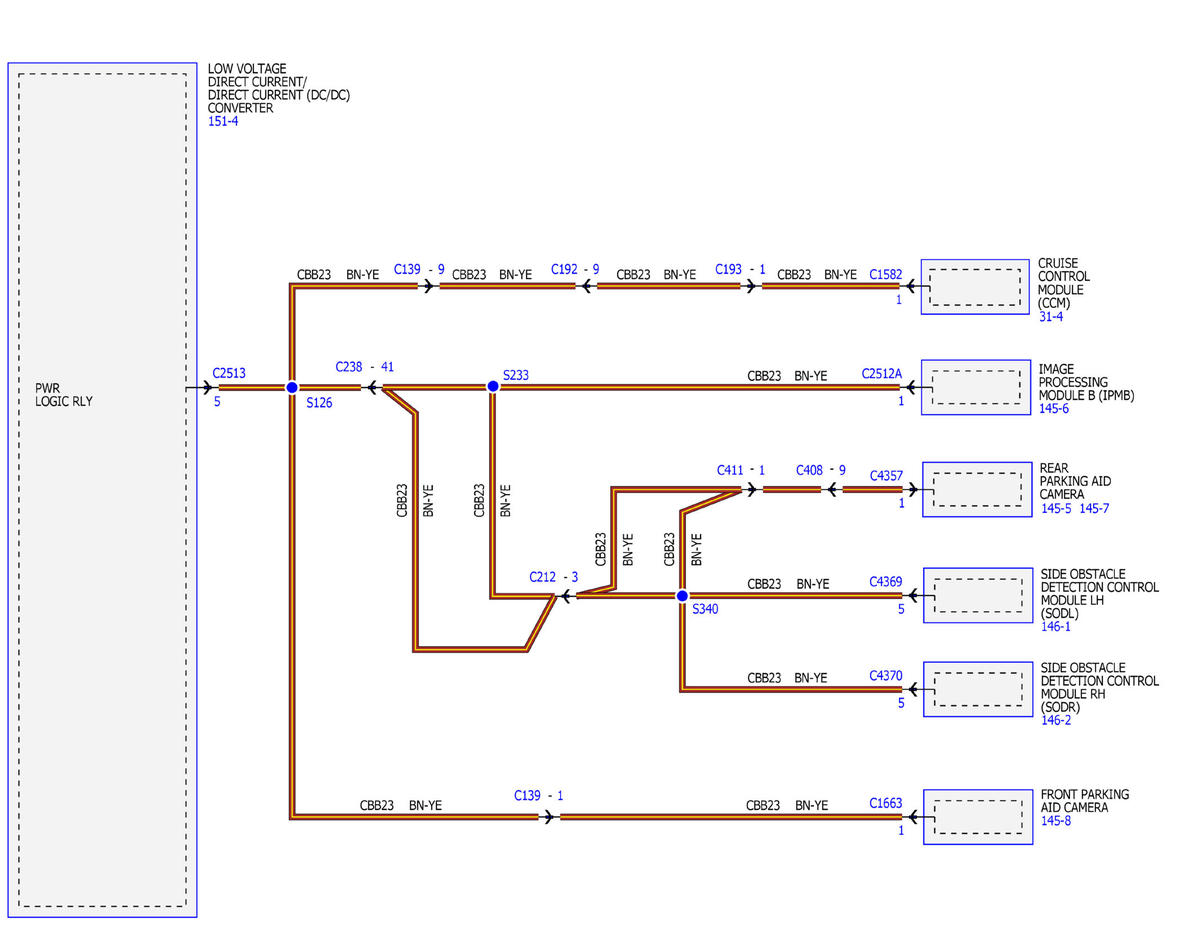Click the C4370 connector link
Image resolution: width=1200 pixels, height=927 pixels.
pos(886,675)
